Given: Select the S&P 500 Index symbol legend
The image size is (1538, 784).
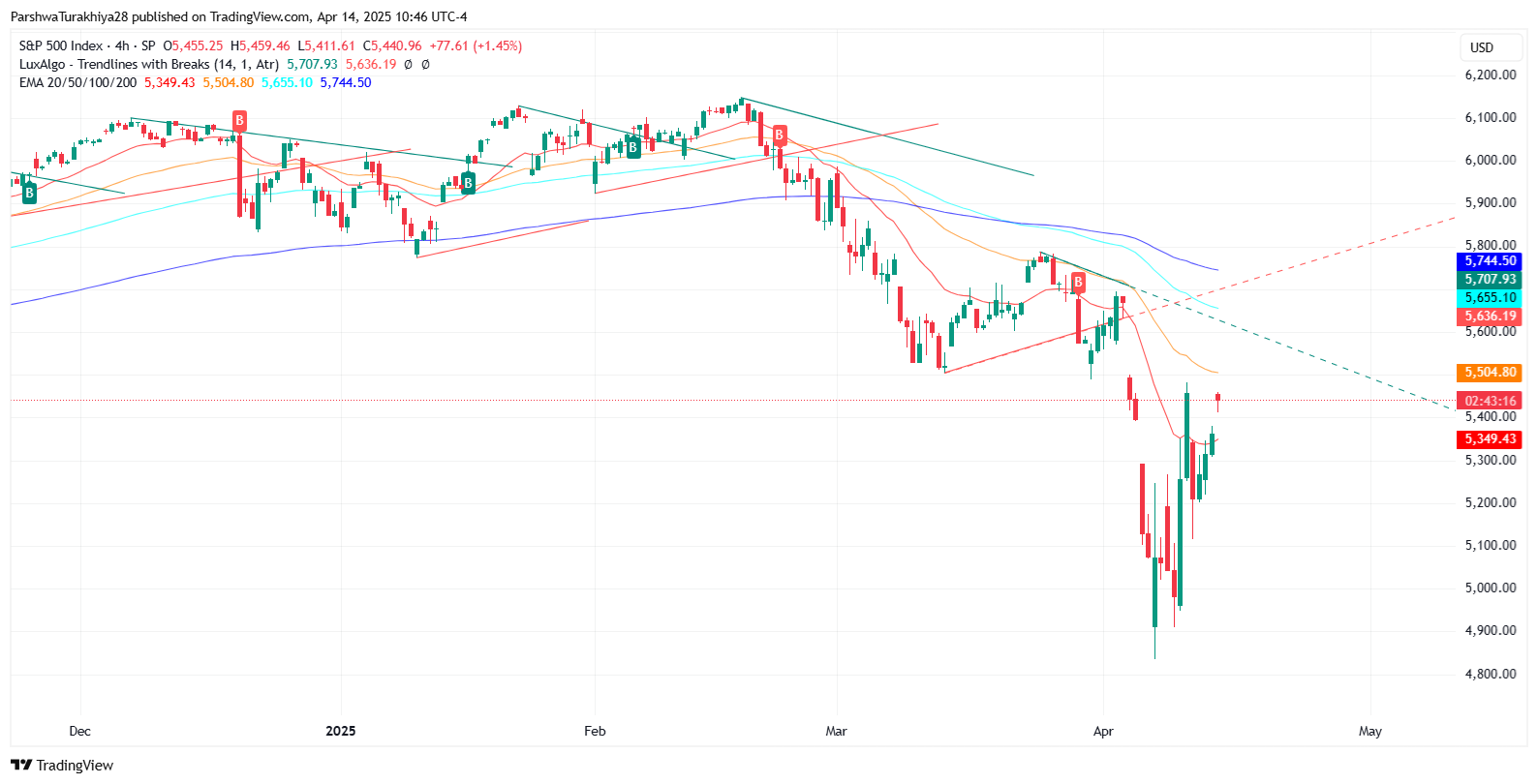Looking at the screenshot, I should [87, 45].
